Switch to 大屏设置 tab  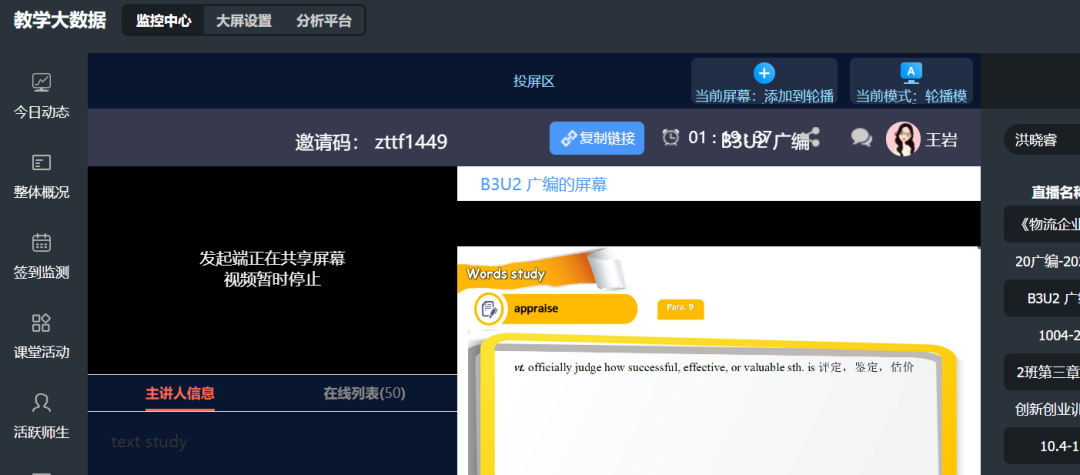coord(243,20)
